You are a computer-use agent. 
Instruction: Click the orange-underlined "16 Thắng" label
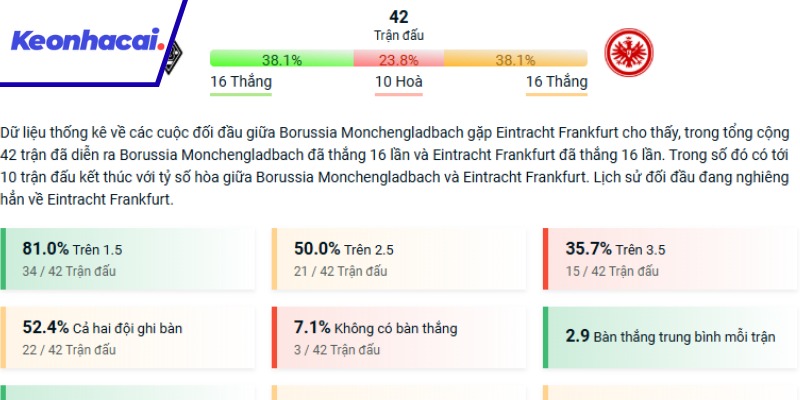(x=556, y=82)
